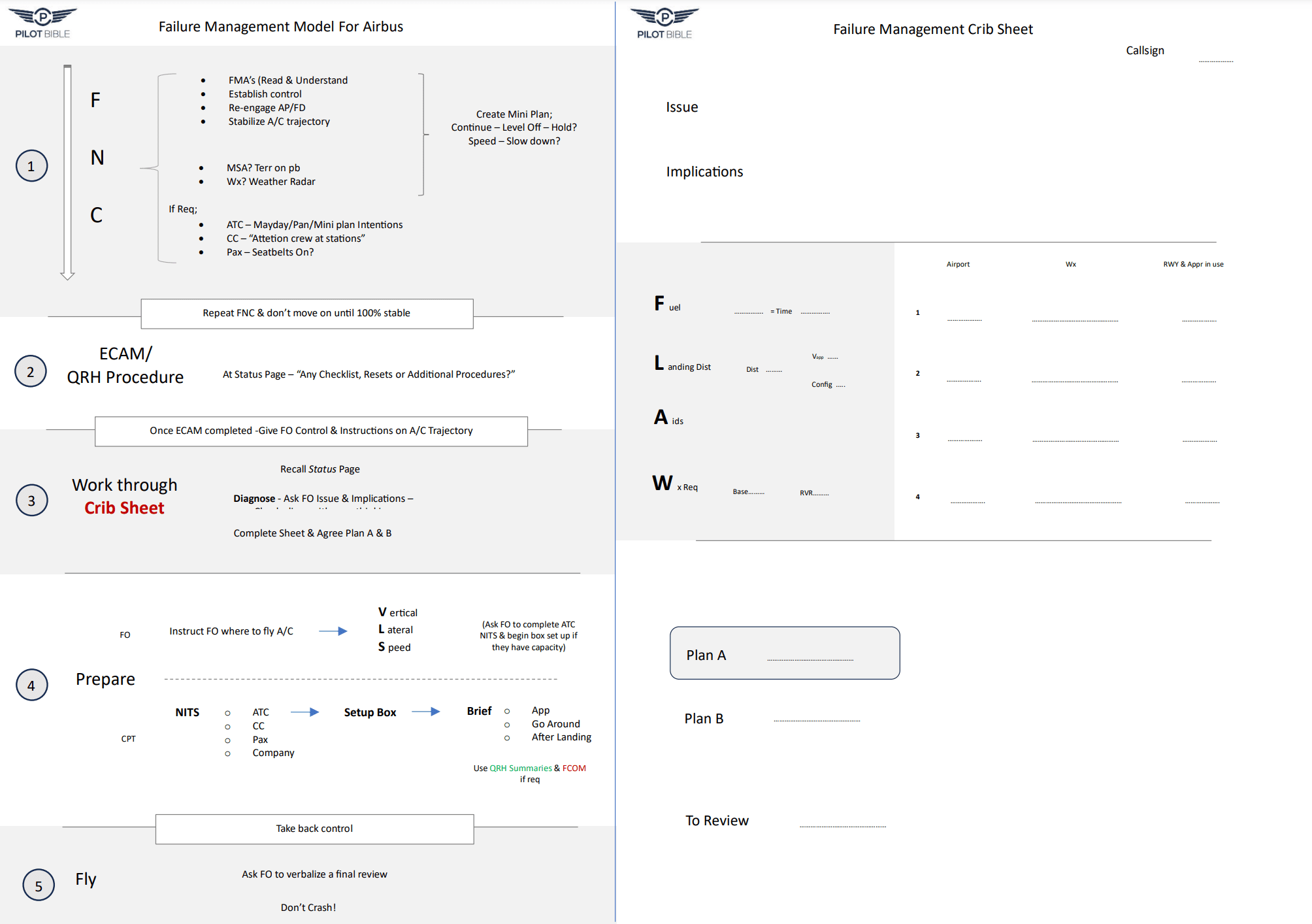Click the Vapp blank field
Image resolution: width=1312 pixels, height=924 pixels.
point(833,357)
